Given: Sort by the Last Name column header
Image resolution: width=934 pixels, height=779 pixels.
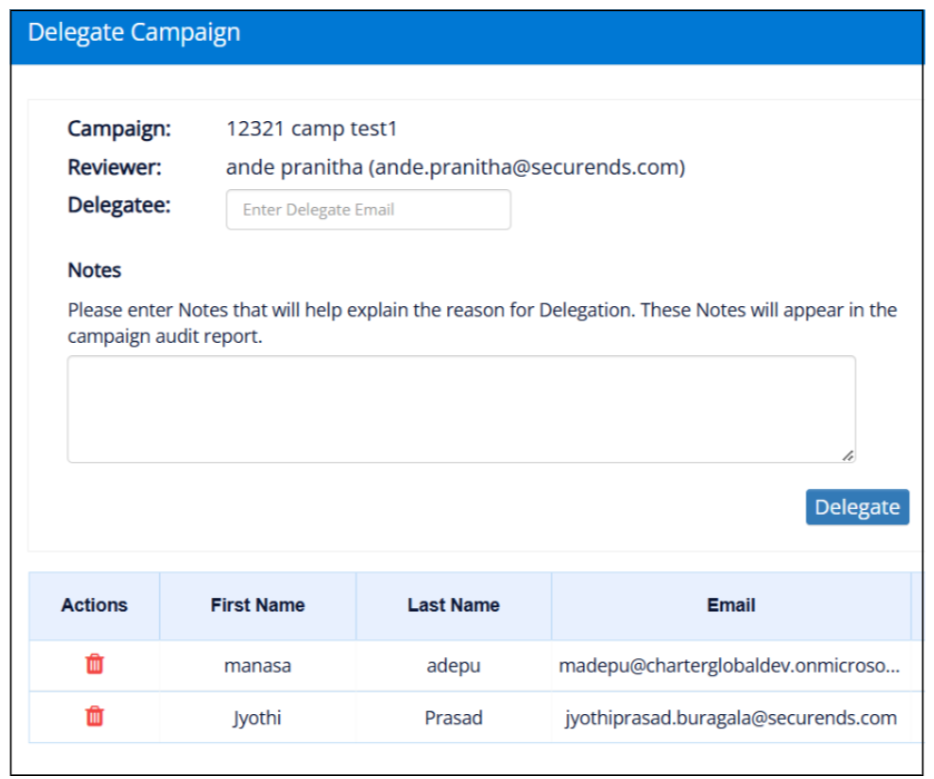Looking at the screenshot, I should tap(453, 605).
